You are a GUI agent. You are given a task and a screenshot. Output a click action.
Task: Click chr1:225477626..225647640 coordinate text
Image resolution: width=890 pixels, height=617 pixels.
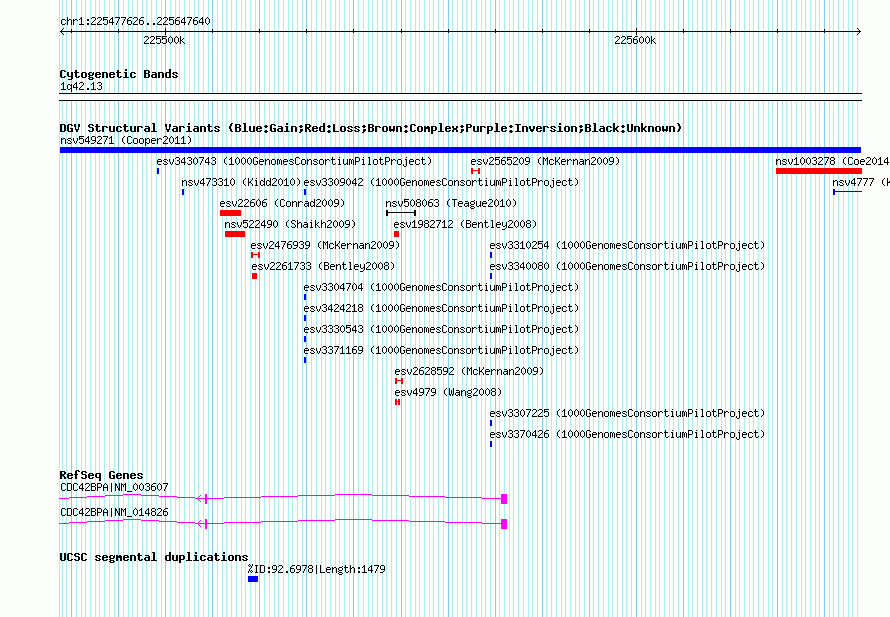click(135, 21)
